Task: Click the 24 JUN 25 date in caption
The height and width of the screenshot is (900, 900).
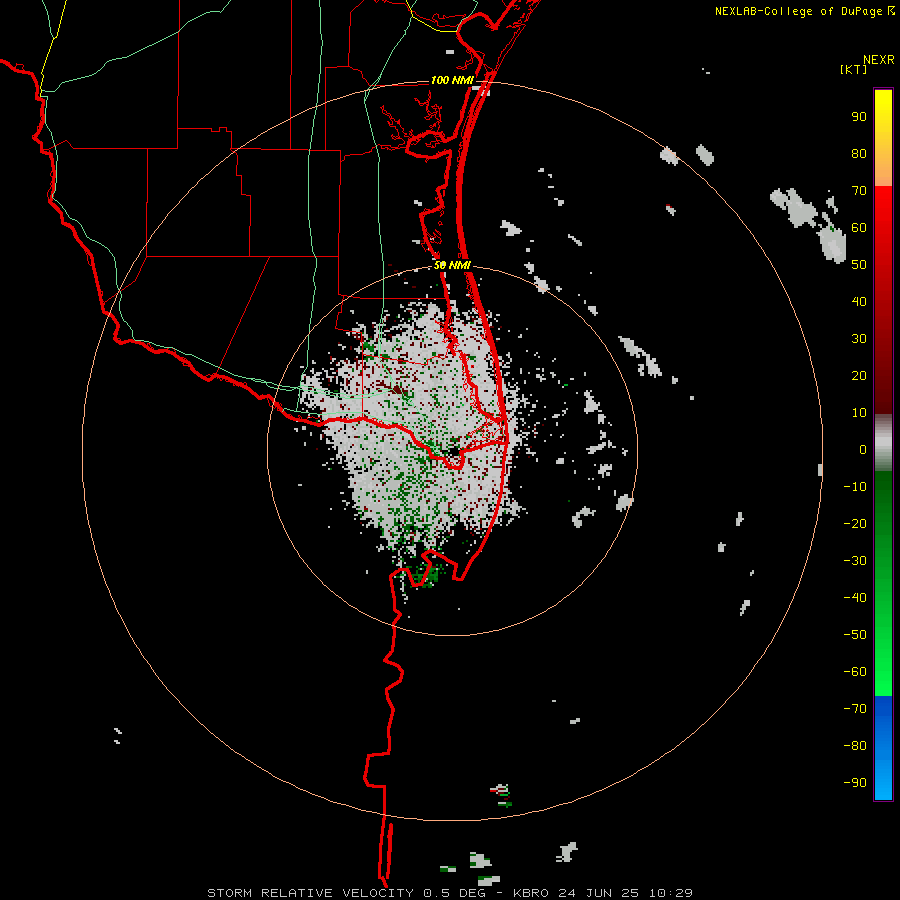Action: [x=599, y=893]
